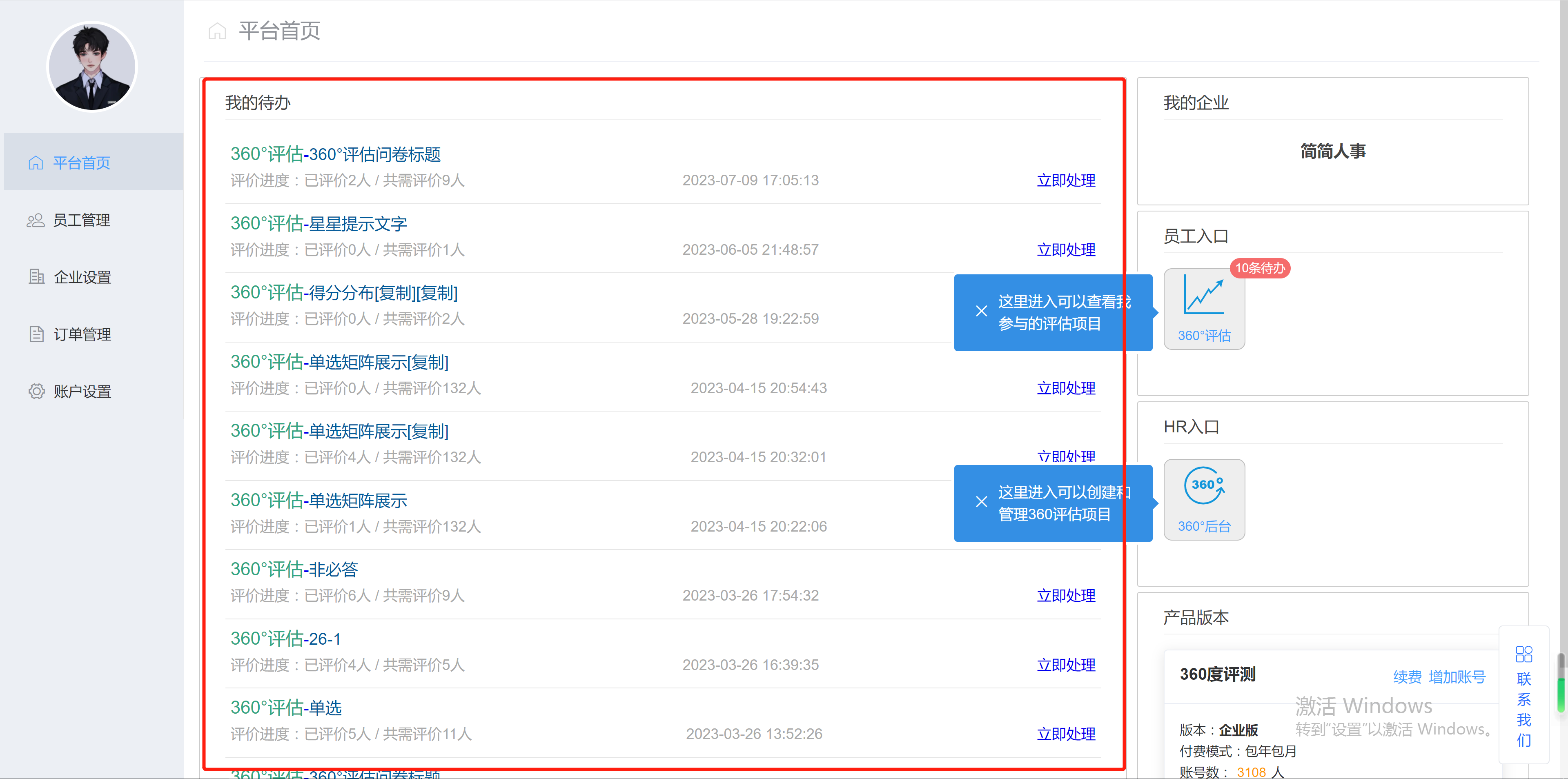Viewport: 1568px width, 779px height.
Task: Open the 360°评估 employee entrance icon
Action: pyautogui.click(x=1204, y=309)
